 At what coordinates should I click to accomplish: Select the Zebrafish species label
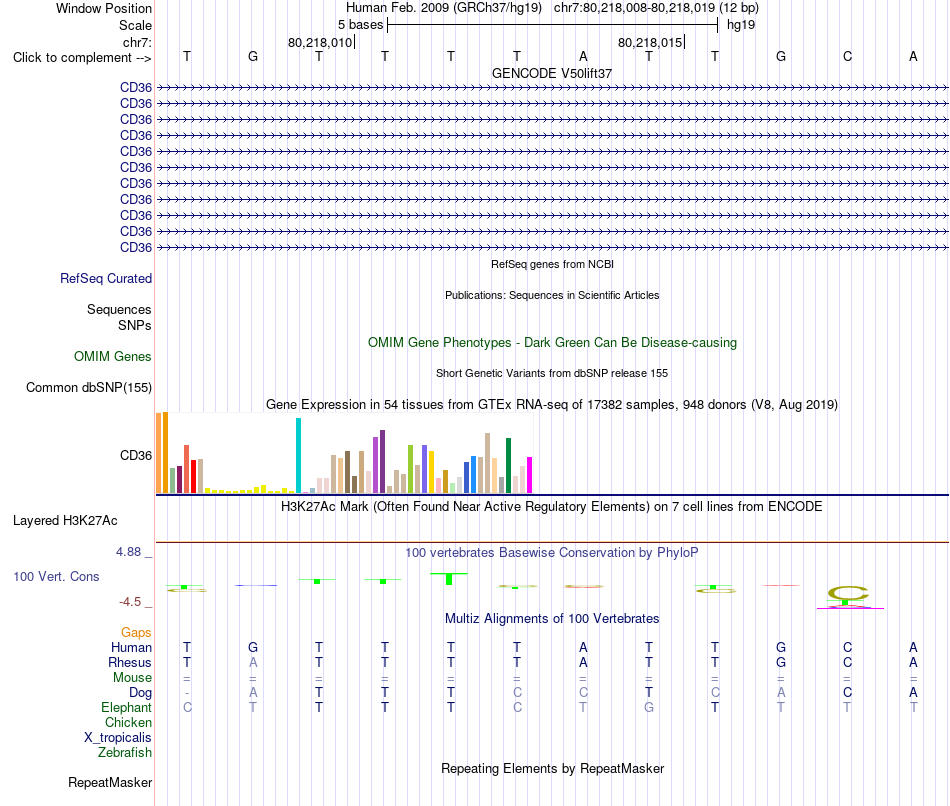125,752
